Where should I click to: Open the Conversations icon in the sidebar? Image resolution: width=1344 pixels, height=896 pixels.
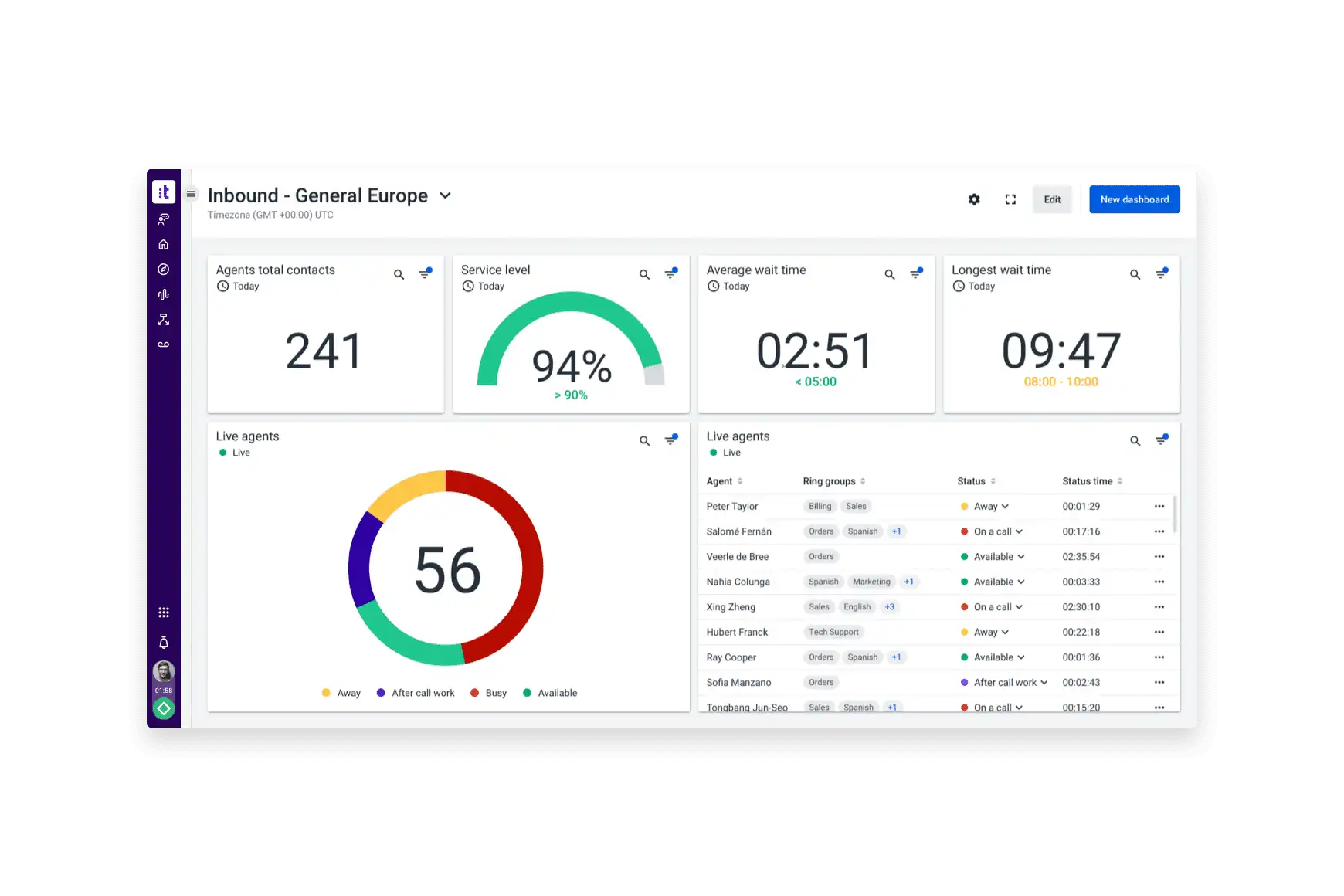(164, 219)
